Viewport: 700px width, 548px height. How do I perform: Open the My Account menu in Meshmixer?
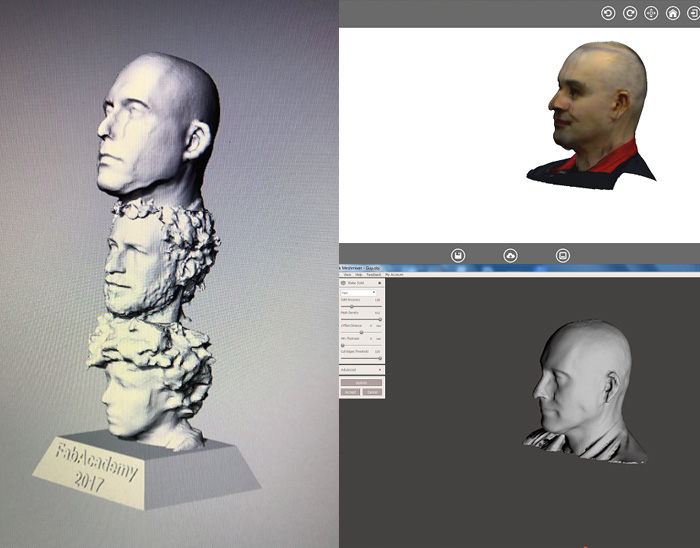(394, 274)
